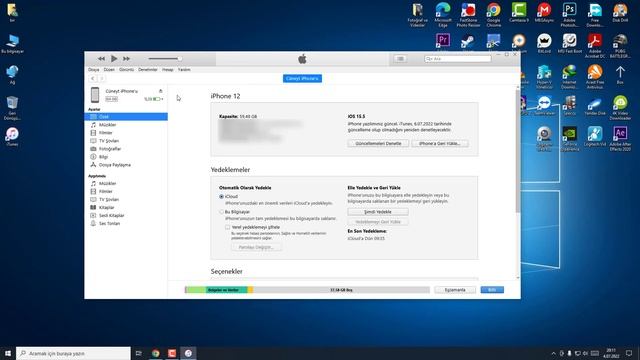This screenshot has width=640, height=360.
Task: Focus the iTunes search field
Action: 458,59
